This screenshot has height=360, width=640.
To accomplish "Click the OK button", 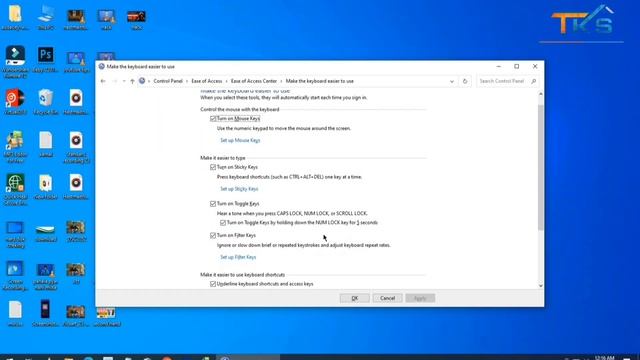I will click(x=354, y=298).
